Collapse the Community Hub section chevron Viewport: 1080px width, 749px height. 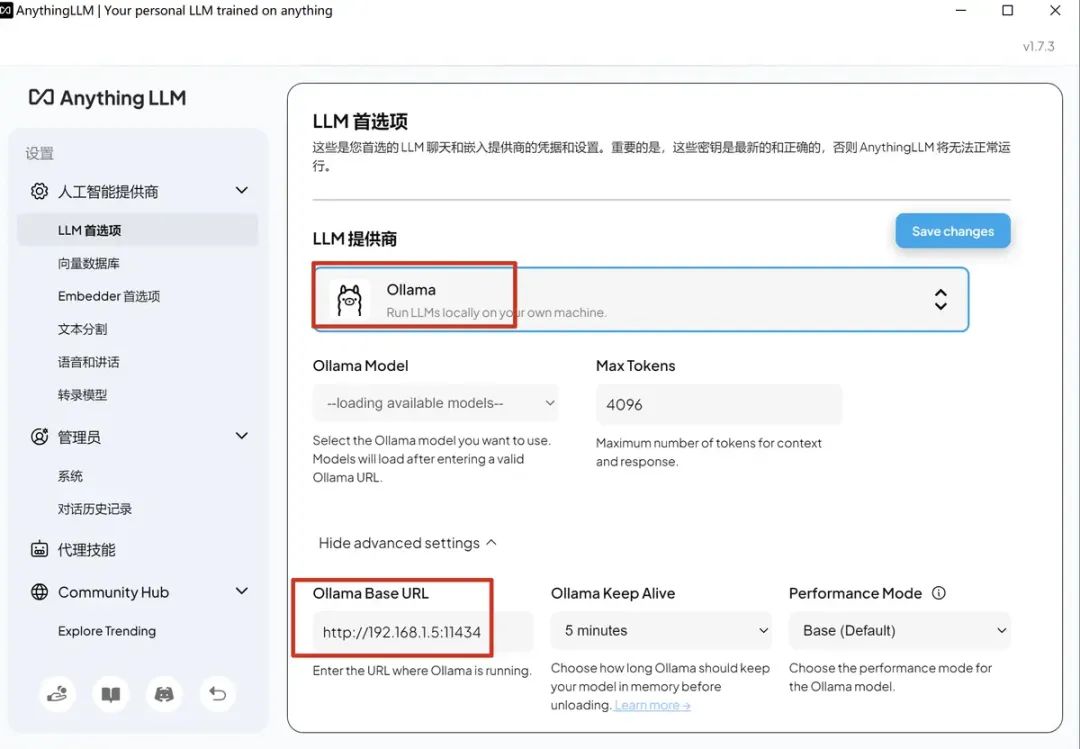click(x=242, y=591)
